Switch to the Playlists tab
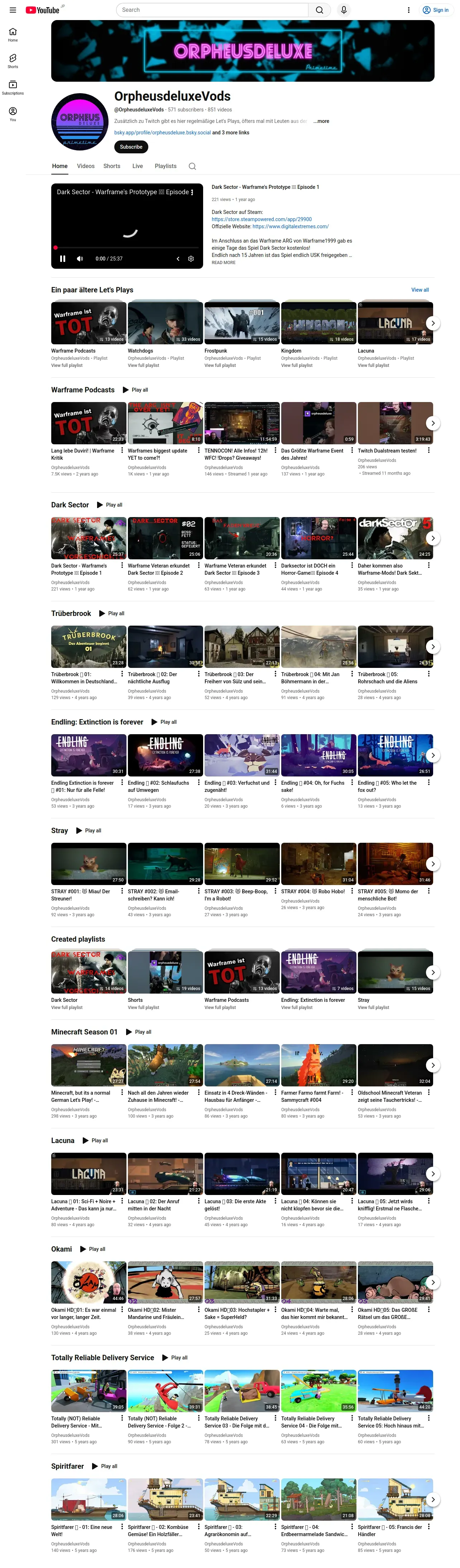 pos(166,166)
